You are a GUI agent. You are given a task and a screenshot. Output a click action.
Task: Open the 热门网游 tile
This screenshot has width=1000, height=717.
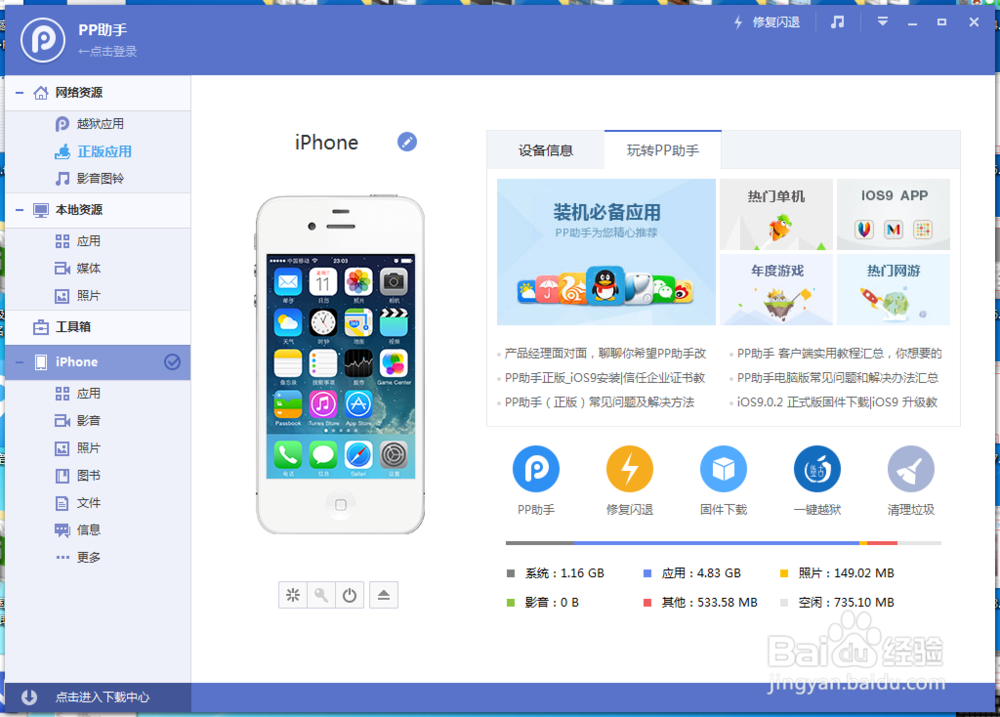tap(893, 290)
